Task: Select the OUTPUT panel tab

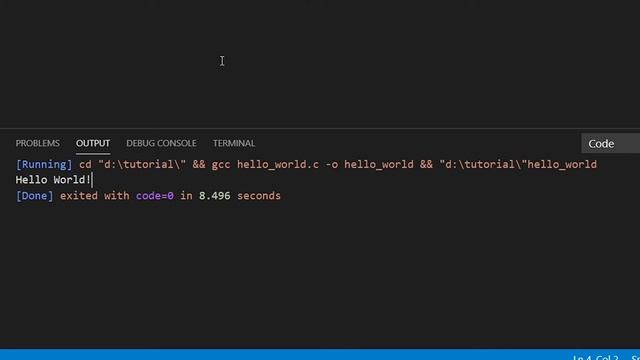Action: point(93,143)
